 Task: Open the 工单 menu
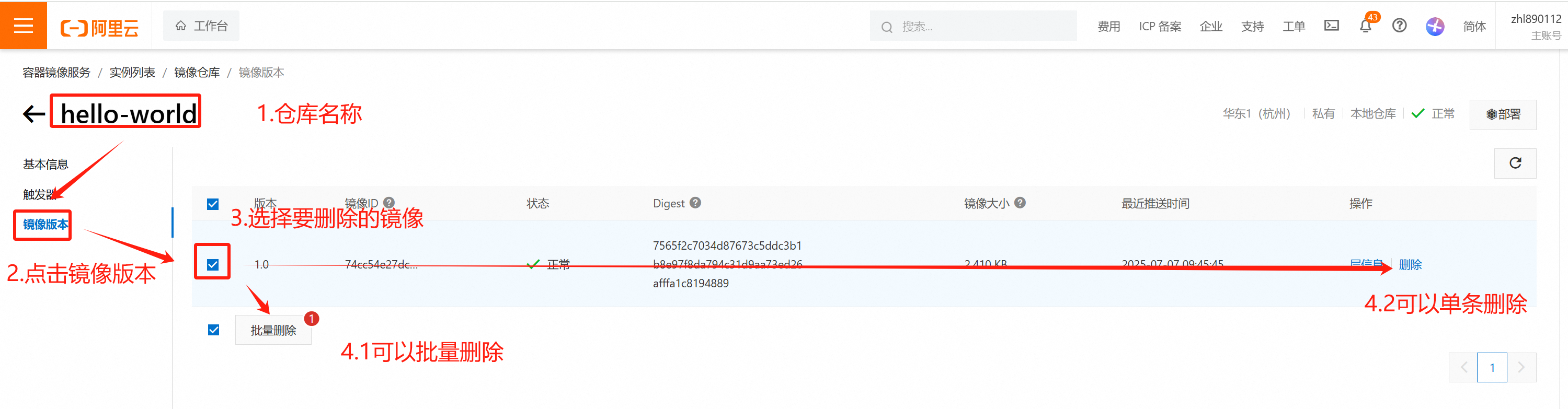pyautogui.click(x=1294, y=26)
